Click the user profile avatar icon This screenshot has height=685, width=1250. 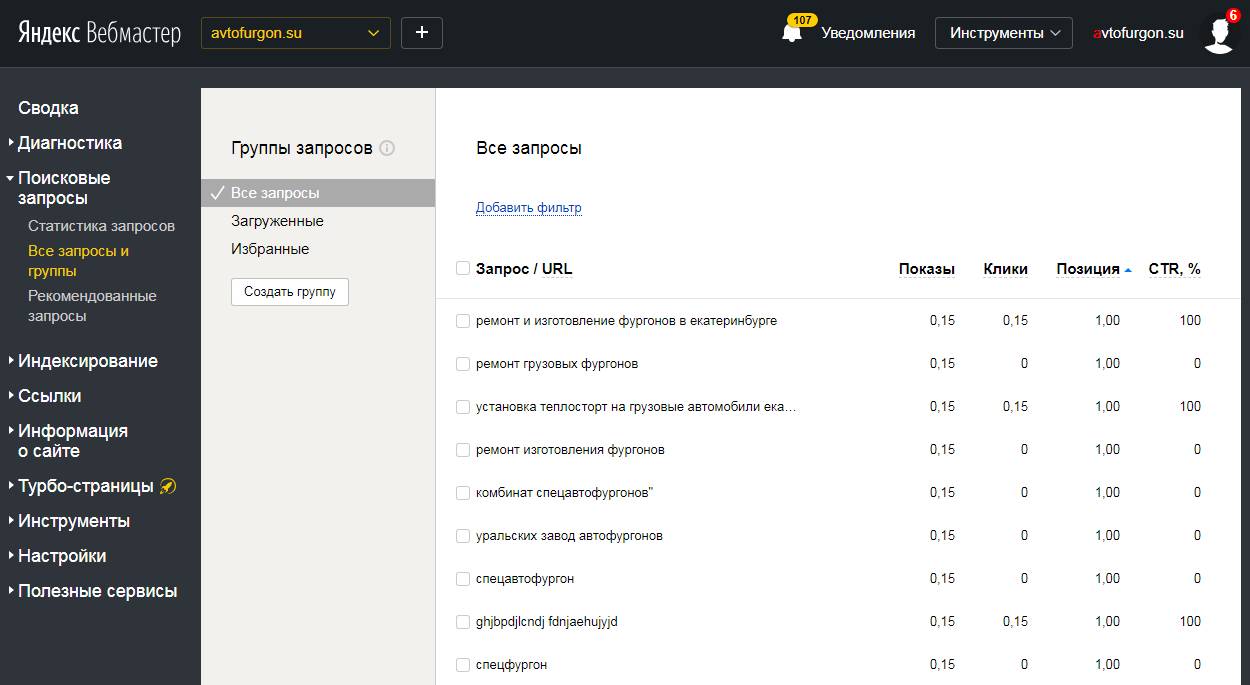[x=1218, y=35]
